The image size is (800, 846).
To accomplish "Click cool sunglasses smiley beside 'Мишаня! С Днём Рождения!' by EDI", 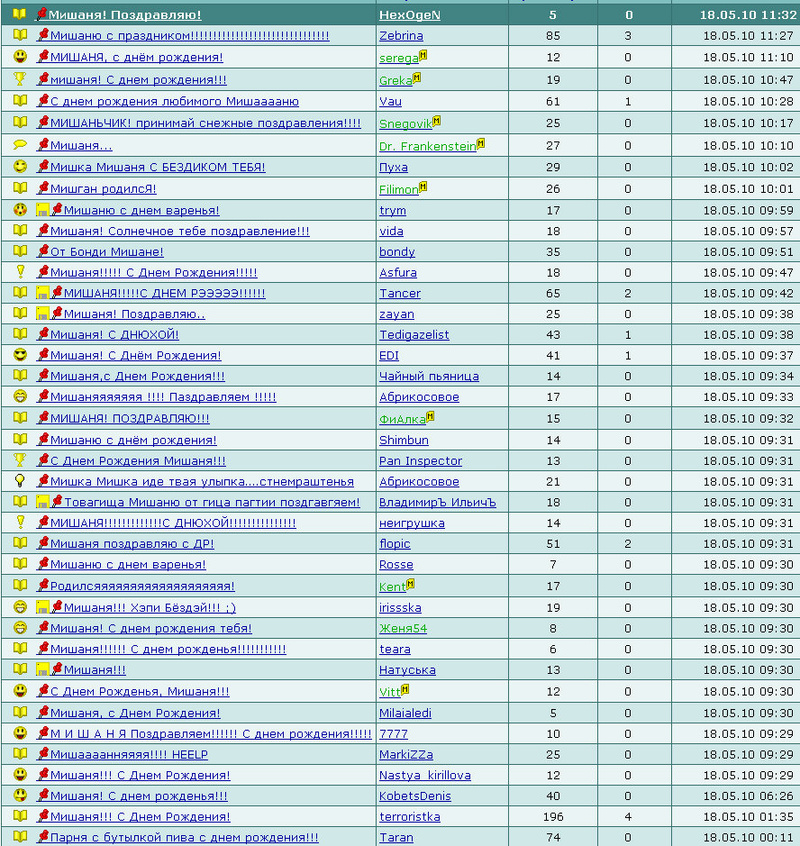I will coord(20,355).
